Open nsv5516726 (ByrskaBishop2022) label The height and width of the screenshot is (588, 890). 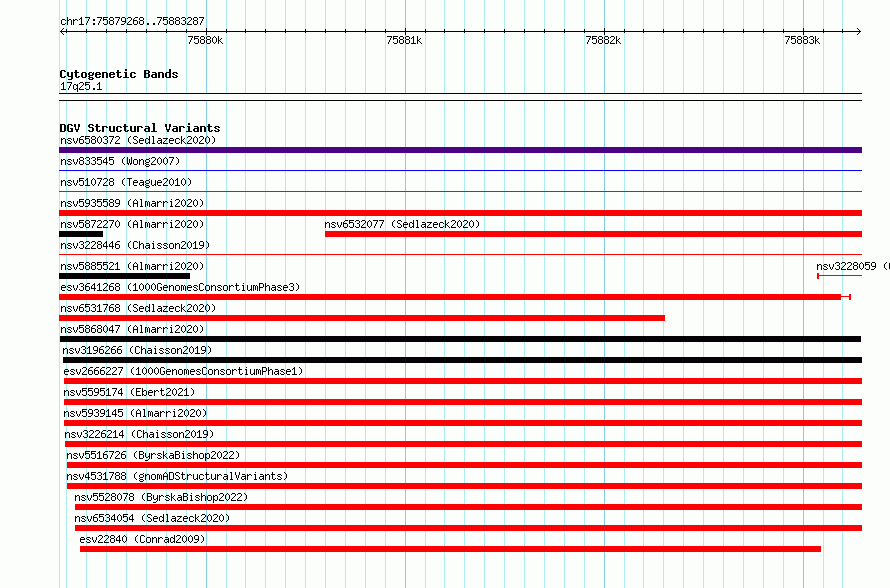click(x=153, y=455)
